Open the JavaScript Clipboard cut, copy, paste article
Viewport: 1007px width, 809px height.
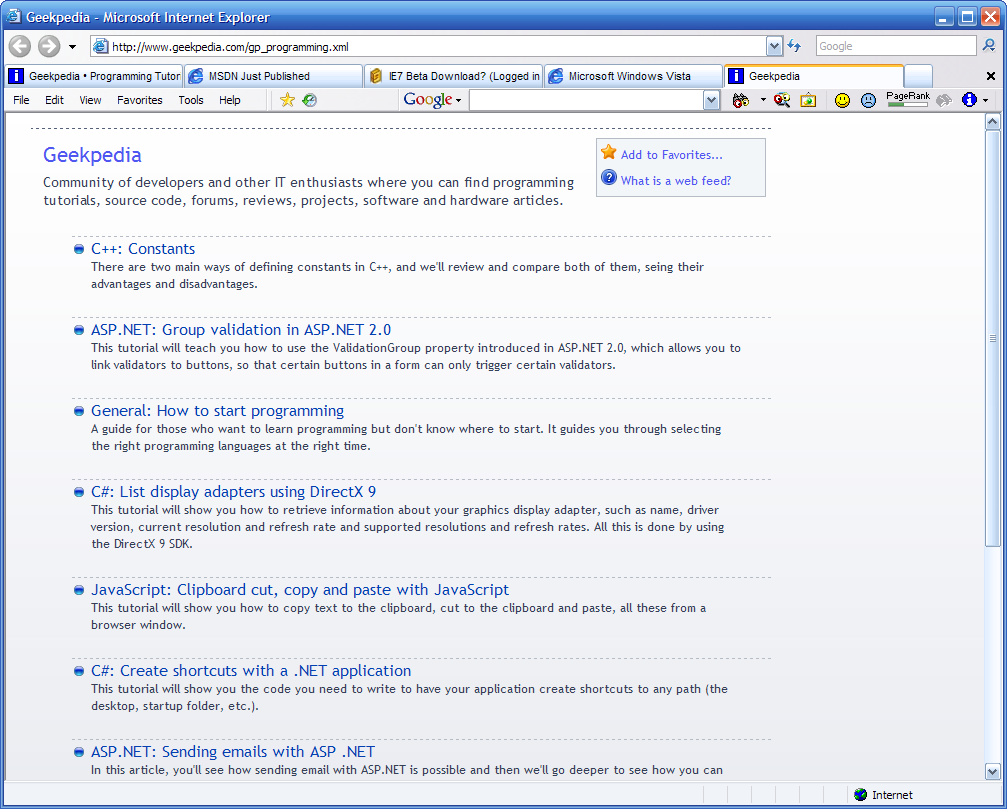click(x=300, y=590)
